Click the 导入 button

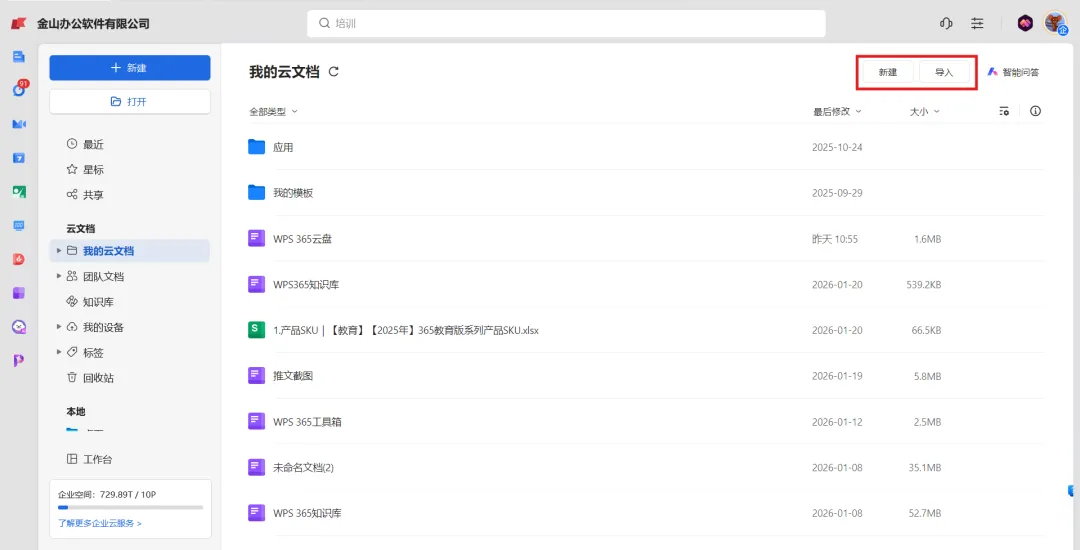[944, 72]
